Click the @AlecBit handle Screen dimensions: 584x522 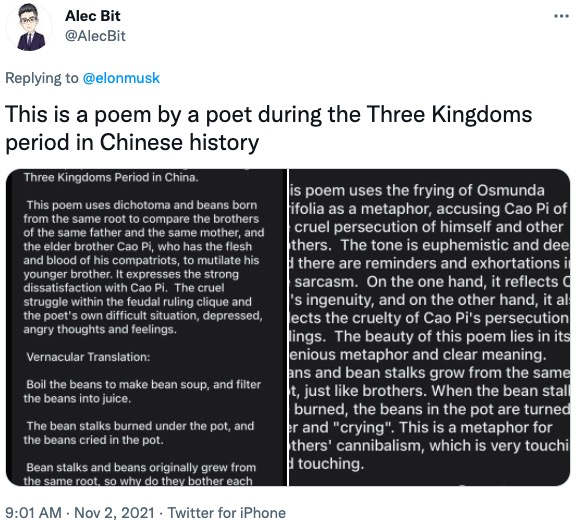[x=95, y=36]
